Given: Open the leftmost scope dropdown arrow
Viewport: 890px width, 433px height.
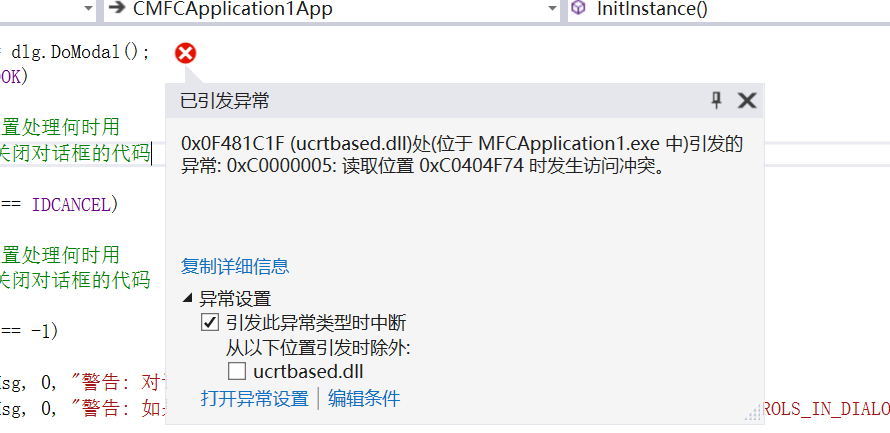Looking at the screenshot, I should [88, 9].
